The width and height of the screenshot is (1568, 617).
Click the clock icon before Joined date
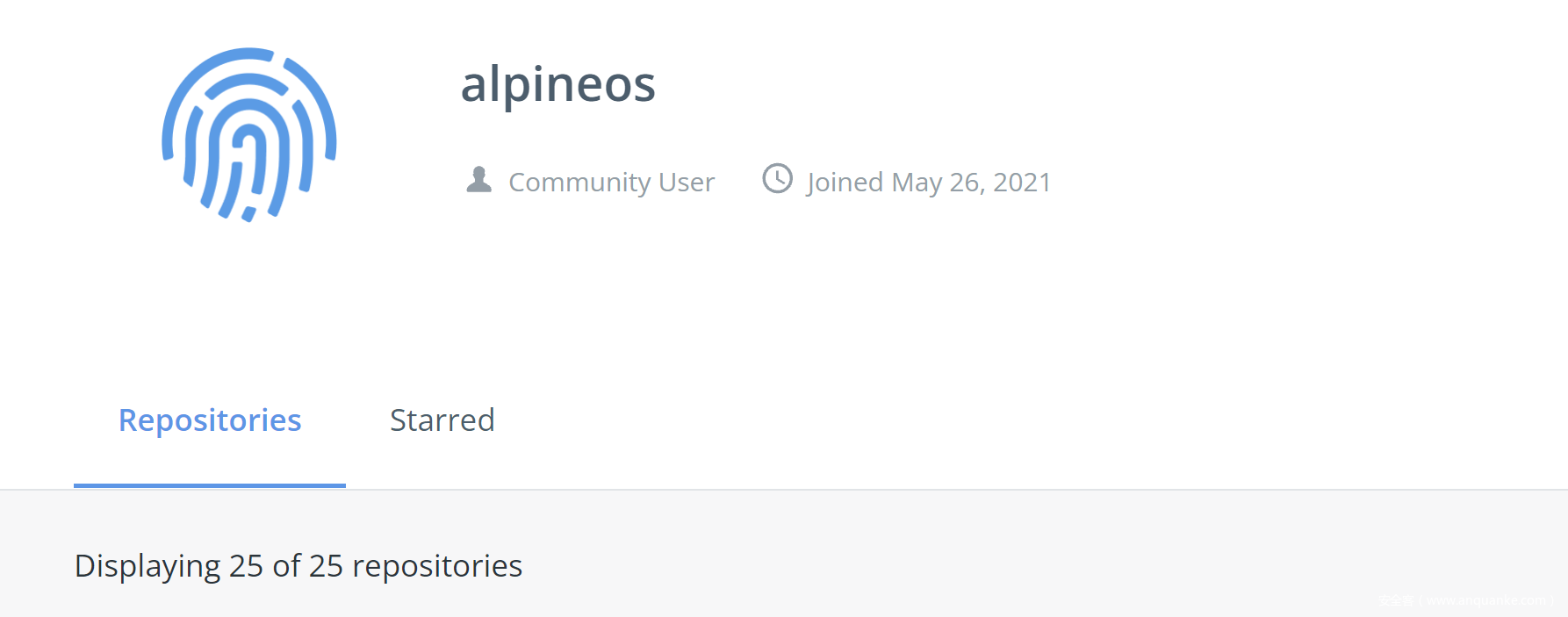click(x=777, y=179)
